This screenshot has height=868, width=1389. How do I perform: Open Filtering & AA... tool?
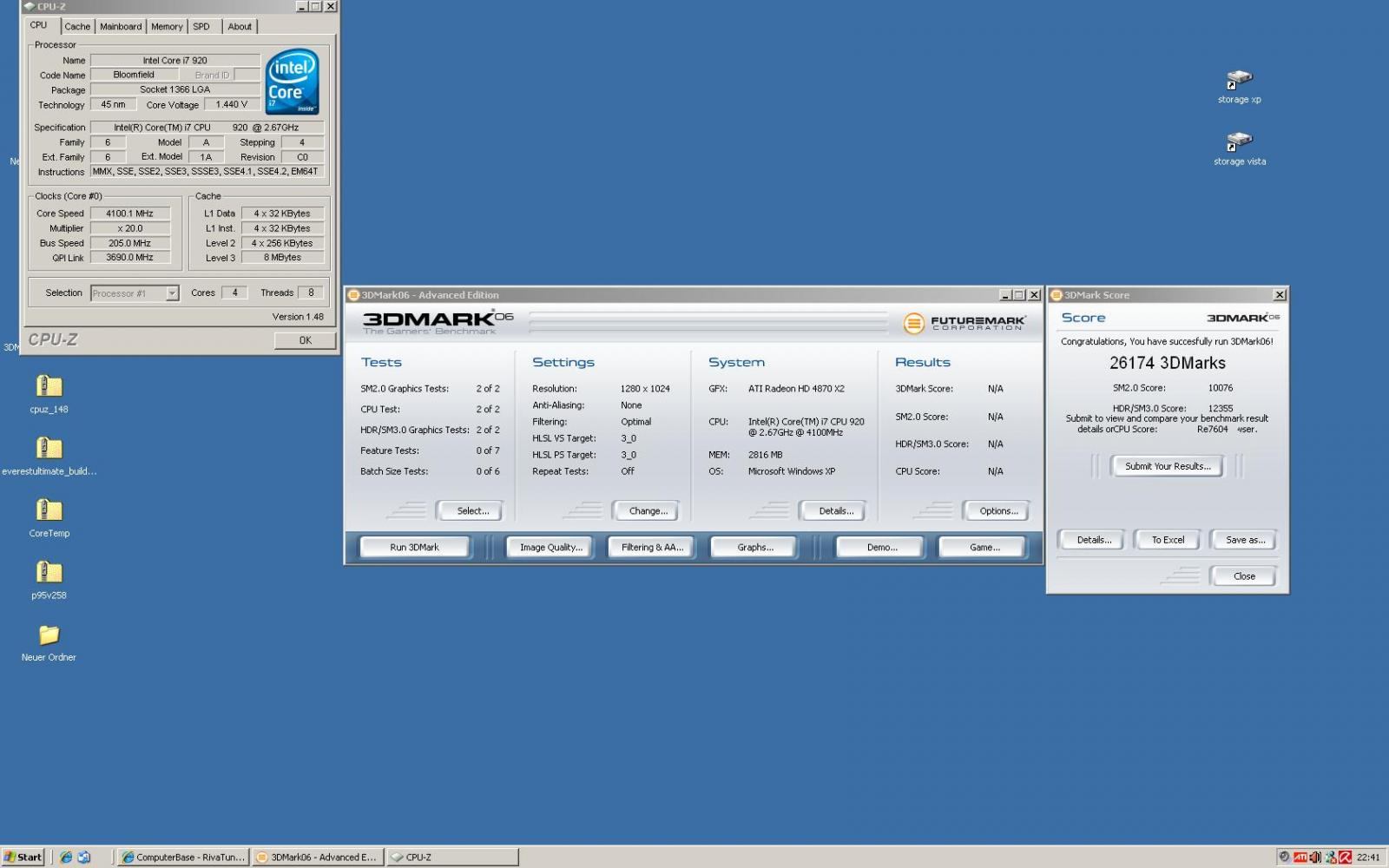pos(652,548)
